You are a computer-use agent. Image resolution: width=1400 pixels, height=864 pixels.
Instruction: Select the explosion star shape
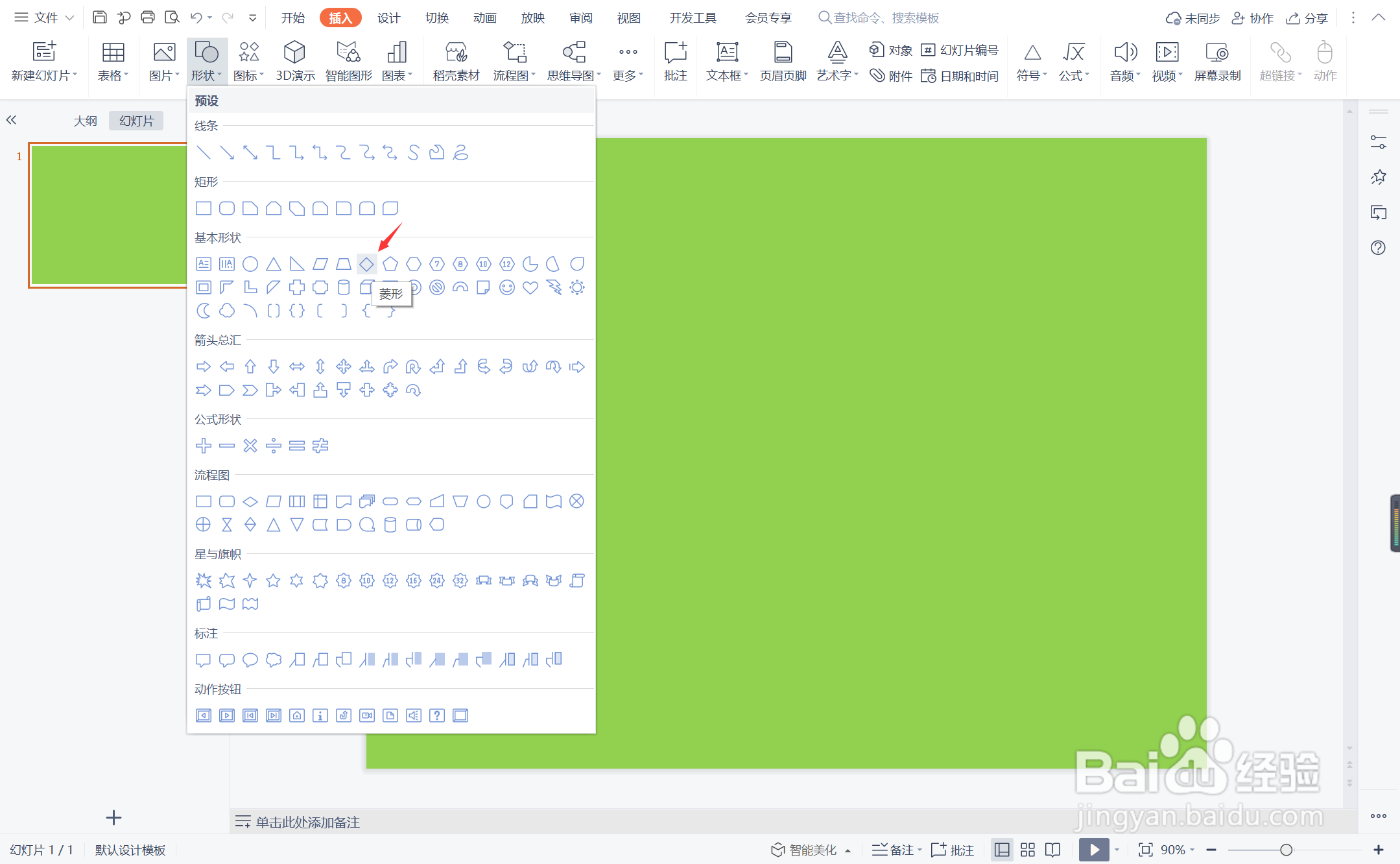204,581
